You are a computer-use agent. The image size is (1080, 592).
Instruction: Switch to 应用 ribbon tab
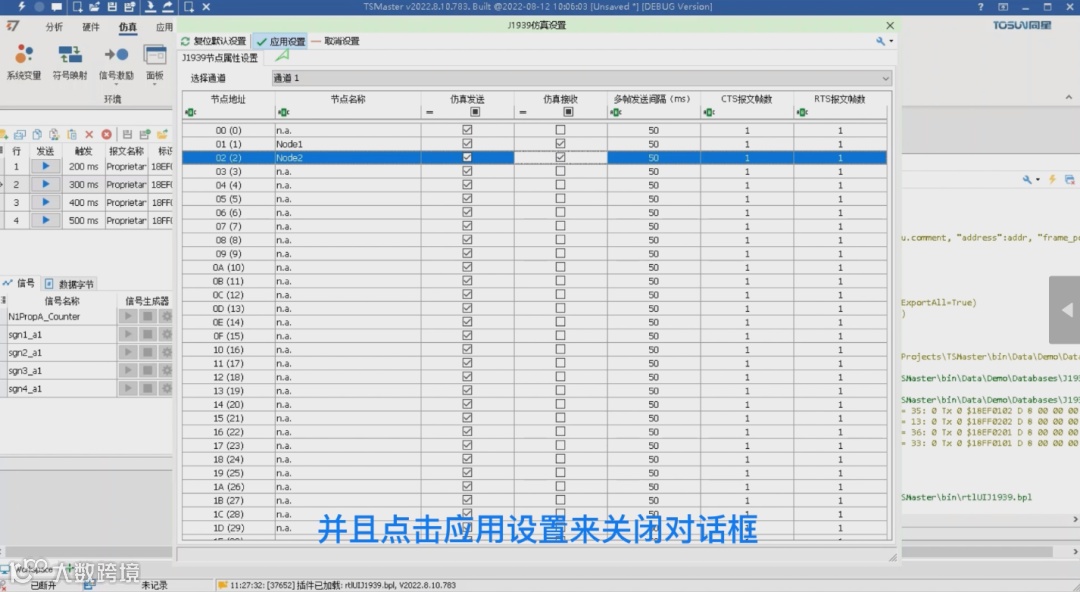(164, 27)
